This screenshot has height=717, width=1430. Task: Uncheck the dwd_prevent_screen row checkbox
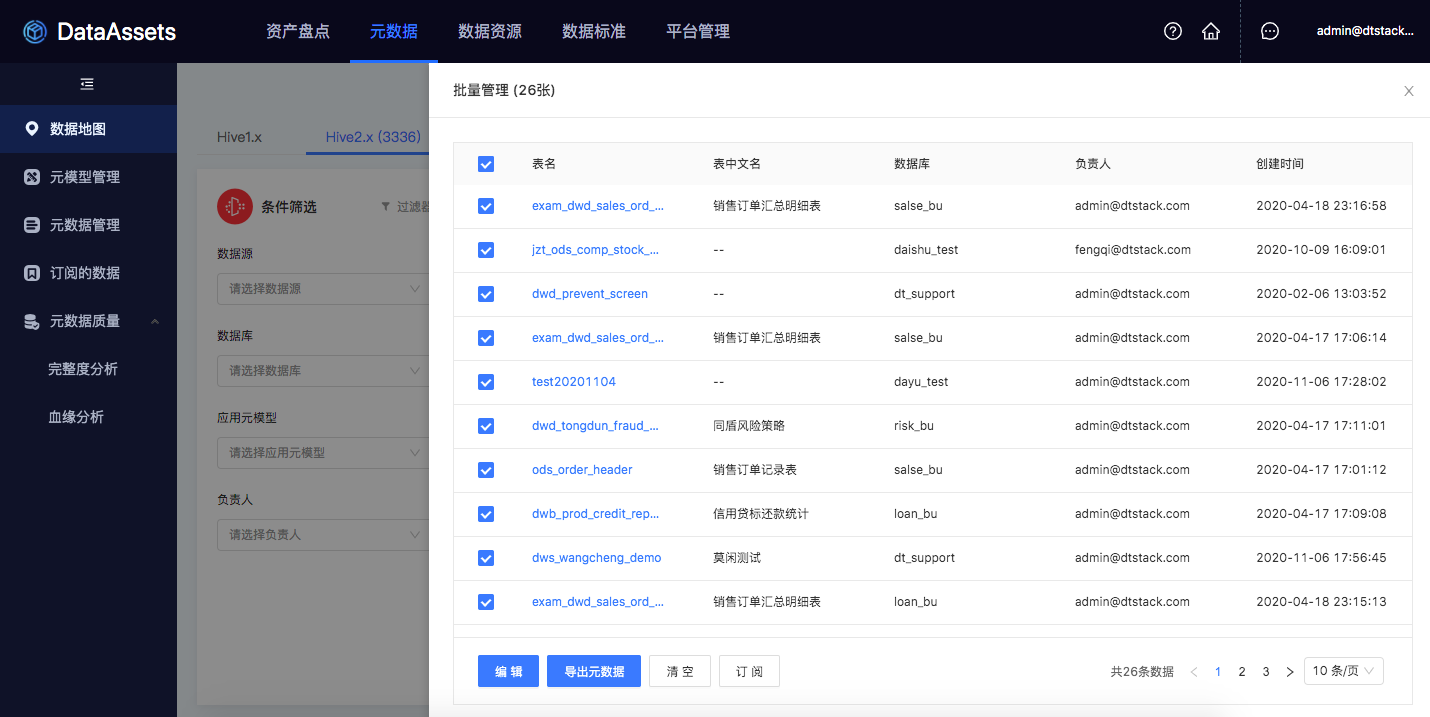coord(486,294)
